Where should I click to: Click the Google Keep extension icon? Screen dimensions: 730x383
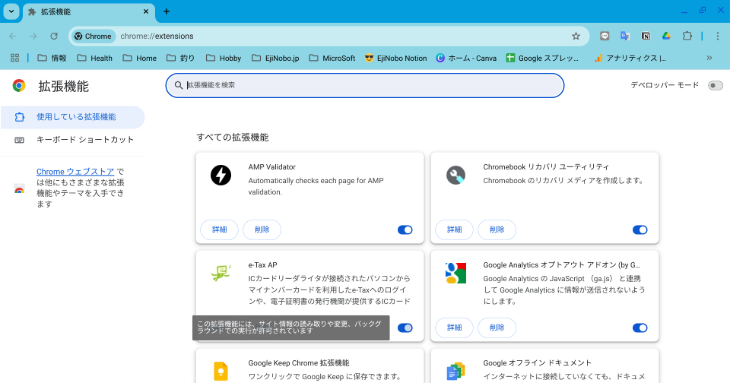click(x=221, y=371)
